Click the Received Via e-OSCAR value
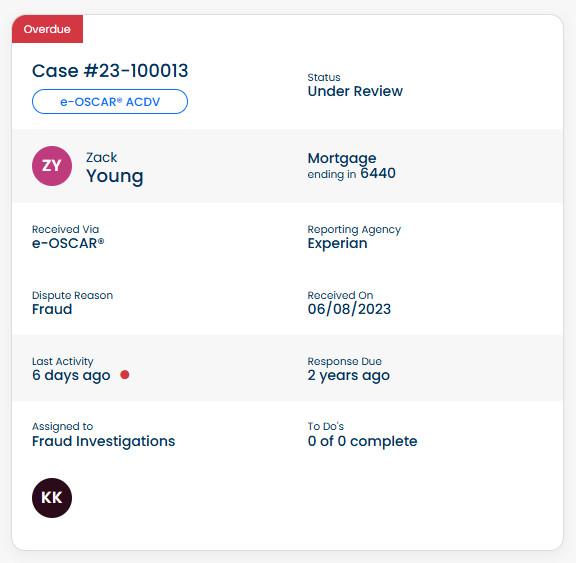Image resolution: width=576 pixels, height=563 pixels. tap(68, 243)
